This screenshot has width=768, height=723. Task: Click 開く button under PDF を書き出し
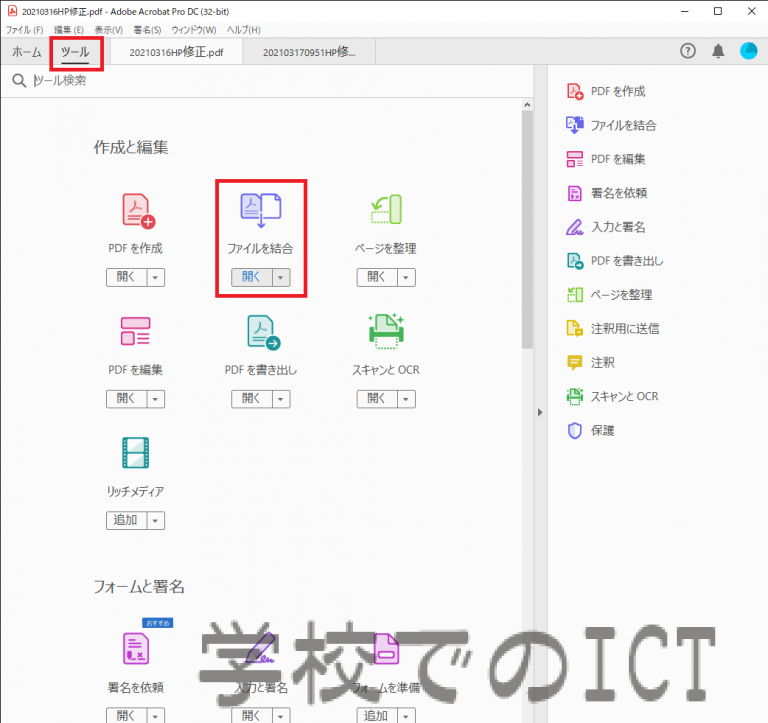point(252,399)
